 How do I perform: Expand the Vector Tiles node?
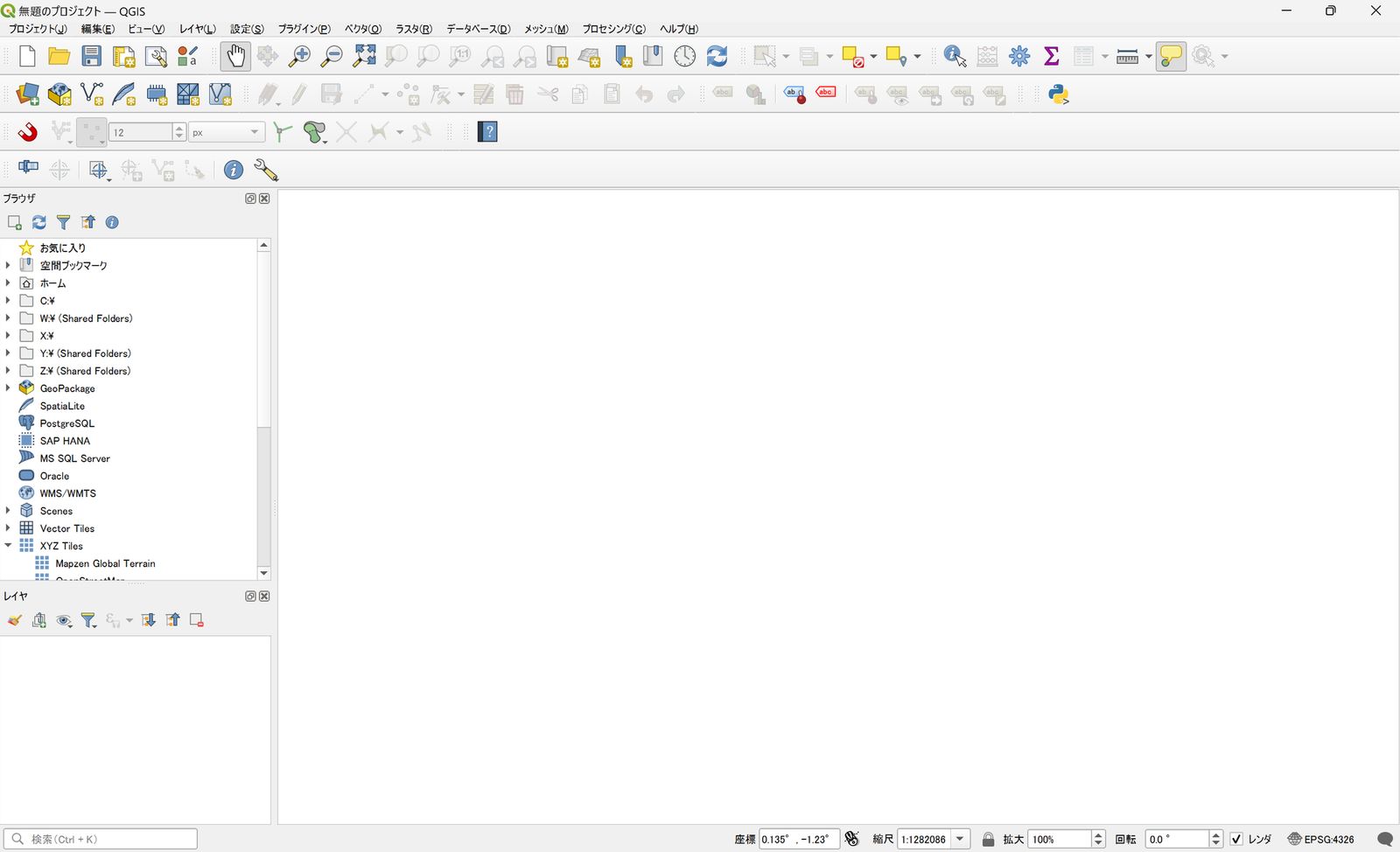click(x=8, y=527)
